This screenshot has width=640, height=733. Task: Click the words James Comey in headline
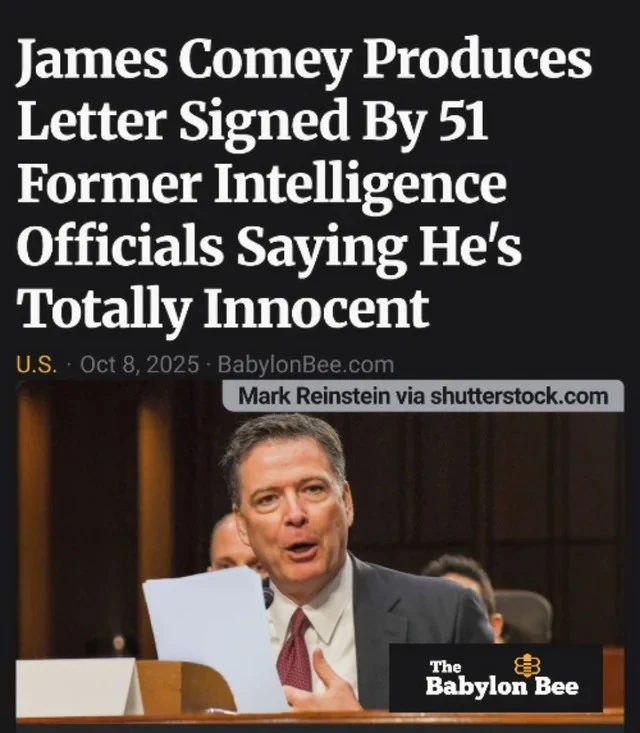coord(185,60)
